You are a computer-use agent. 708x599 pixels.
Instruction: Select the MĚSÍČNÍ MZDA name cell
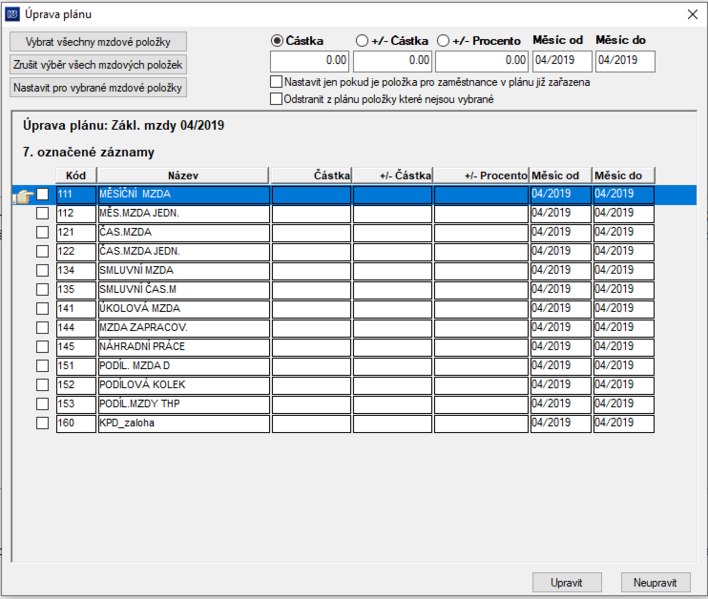point(184,195)
